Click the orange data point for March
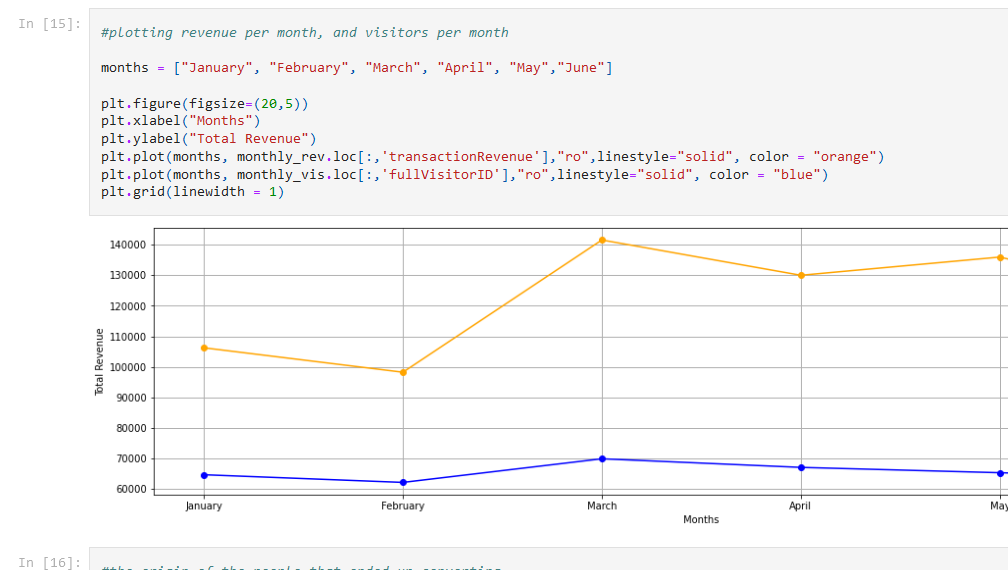The height and width of the screenshot is (570, 1008). click(602, 240)
